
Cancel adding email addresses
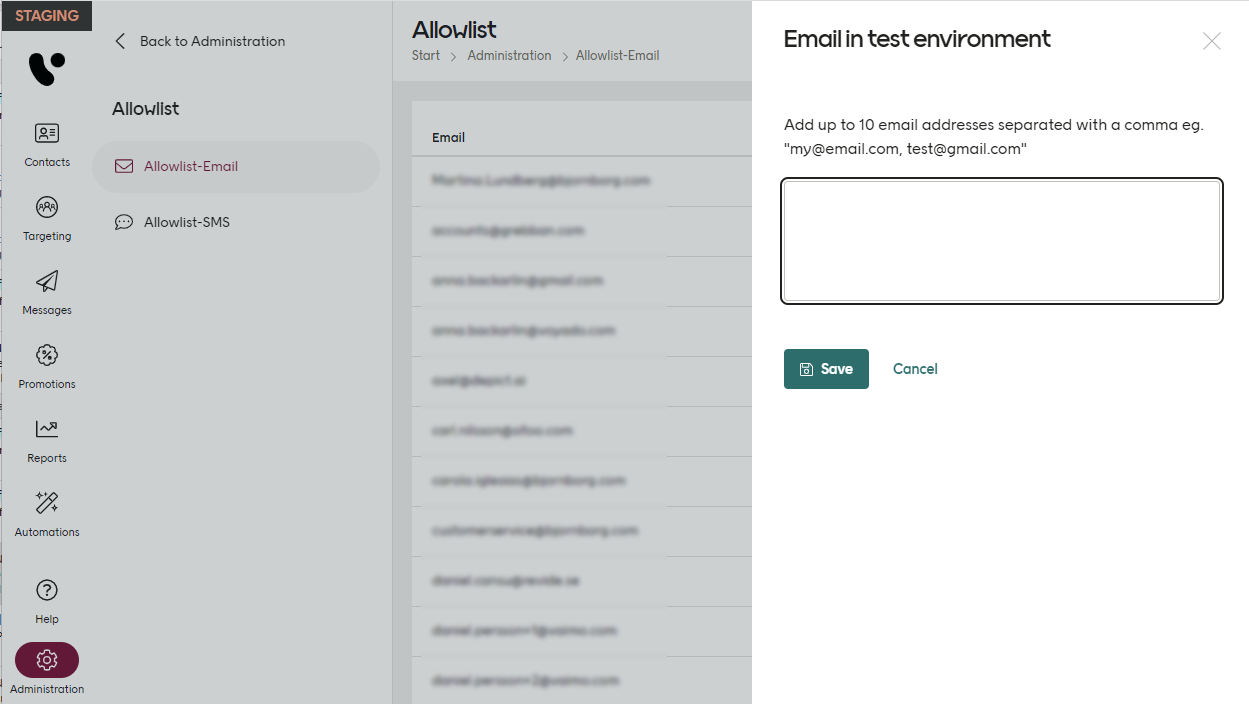[x=915, y=369]
